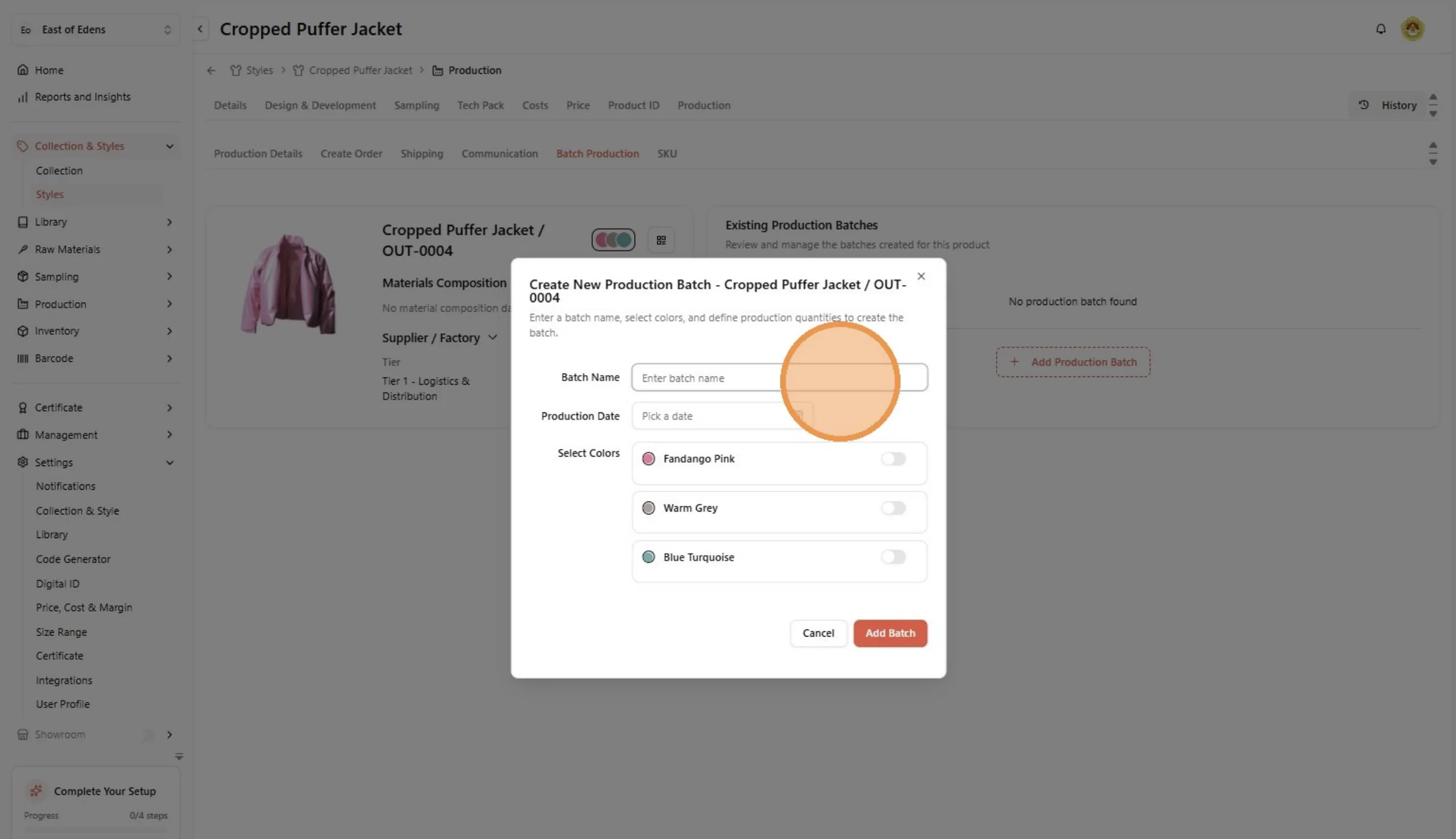Open the user avatar menu

(x=1413, y=29)
